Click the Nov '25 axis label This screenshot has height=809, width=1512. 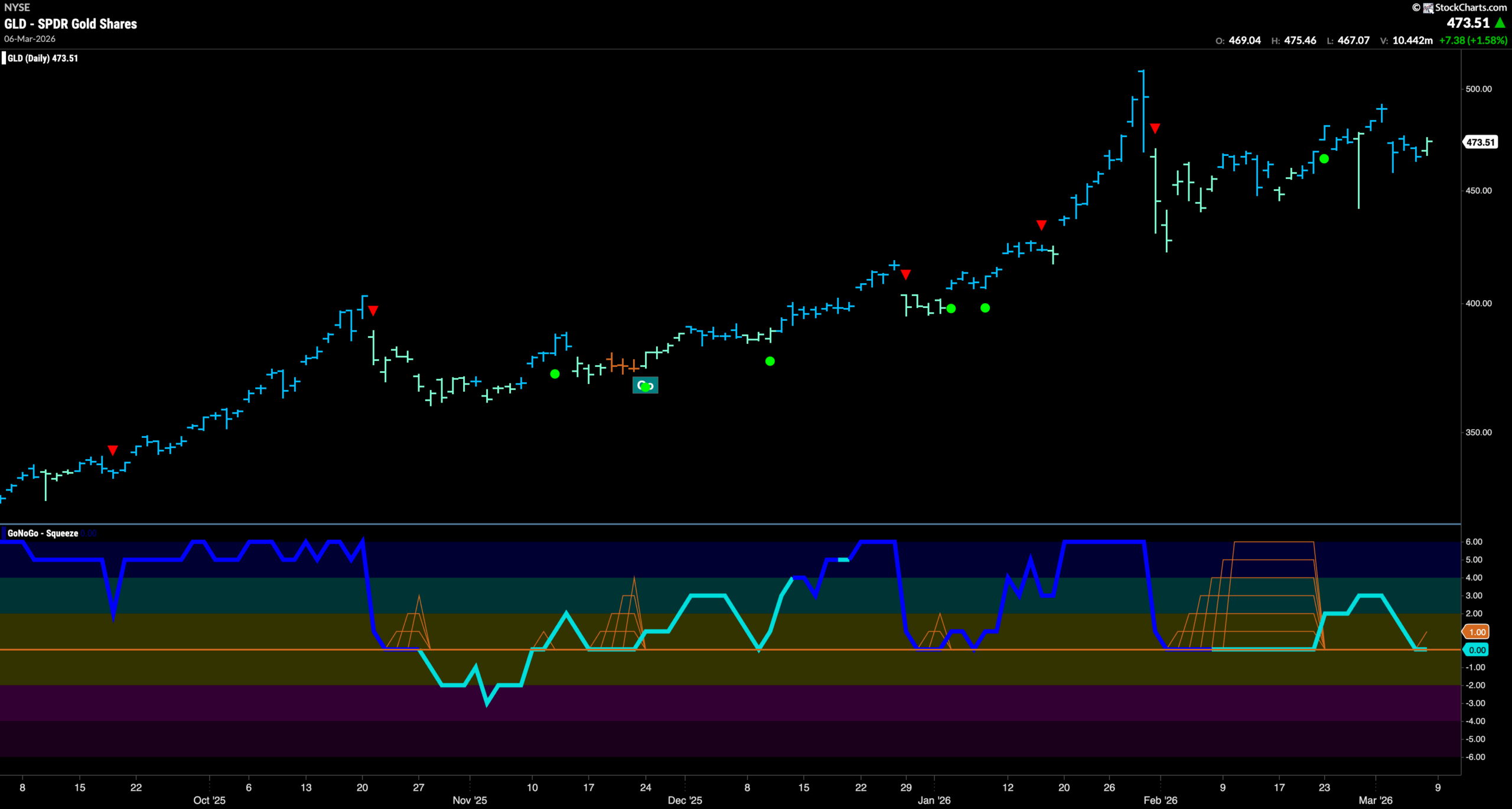click(470, 800)
